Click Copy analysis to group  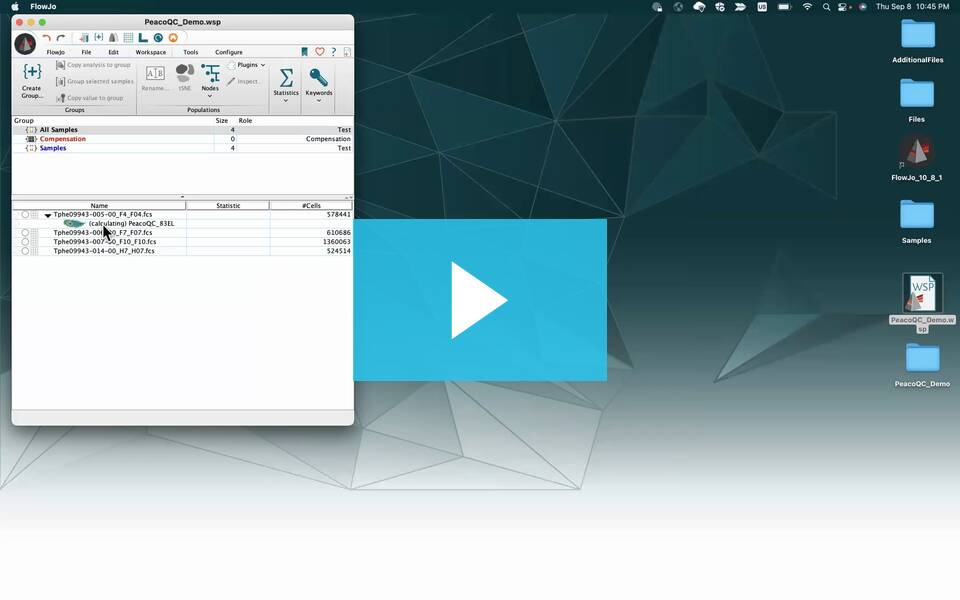click(94, 65)
